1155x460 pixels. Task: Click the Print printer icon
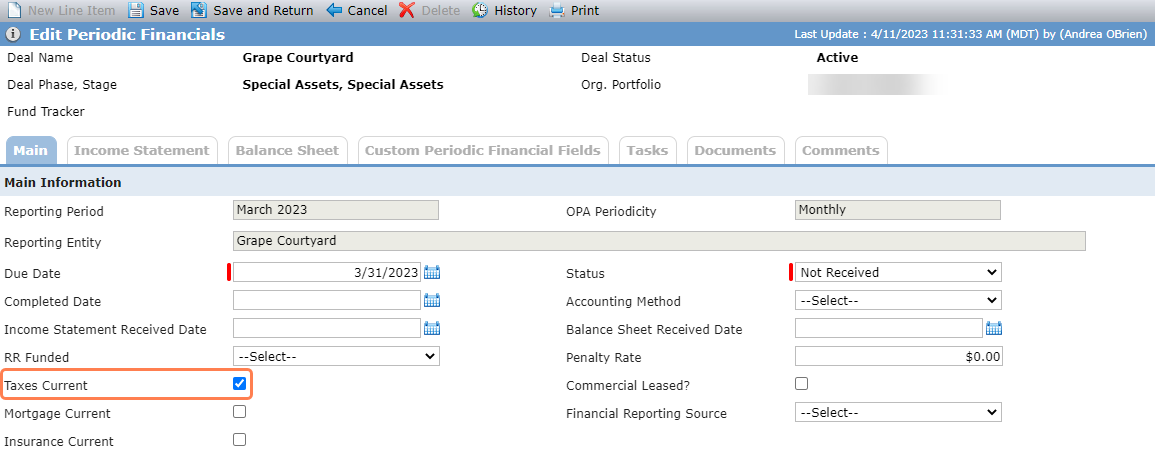(x=557, y=10)
